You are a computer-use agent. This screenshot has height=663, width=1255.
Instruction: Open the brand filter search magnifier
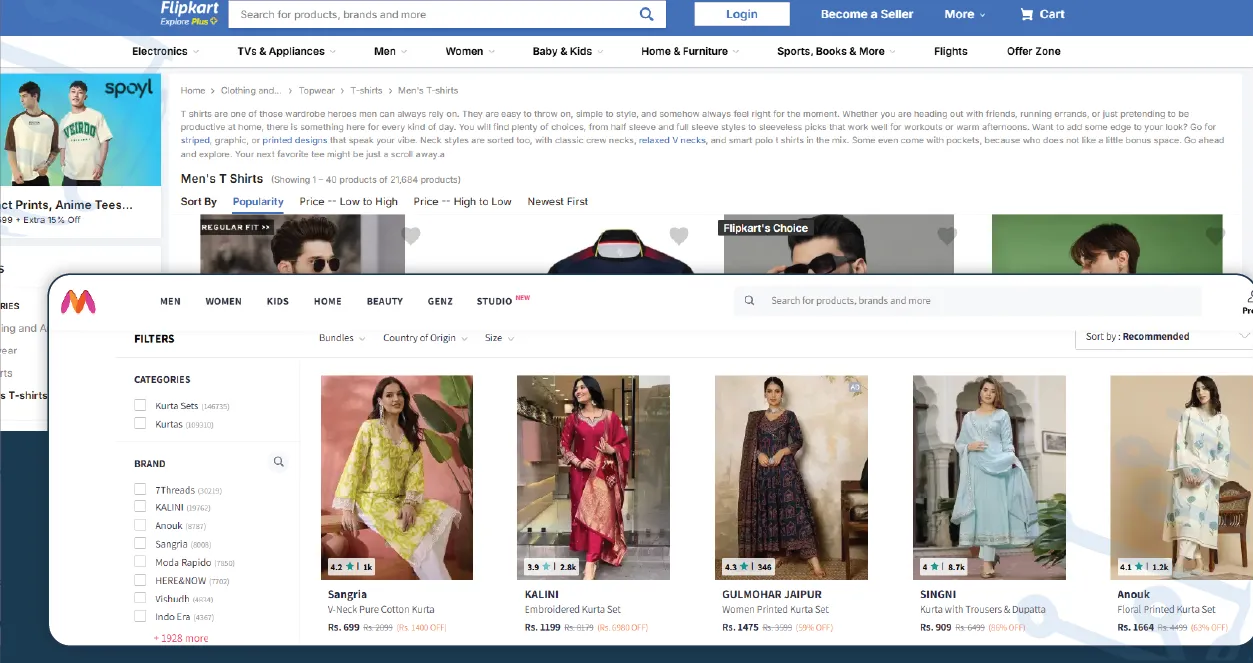(279, 461)
